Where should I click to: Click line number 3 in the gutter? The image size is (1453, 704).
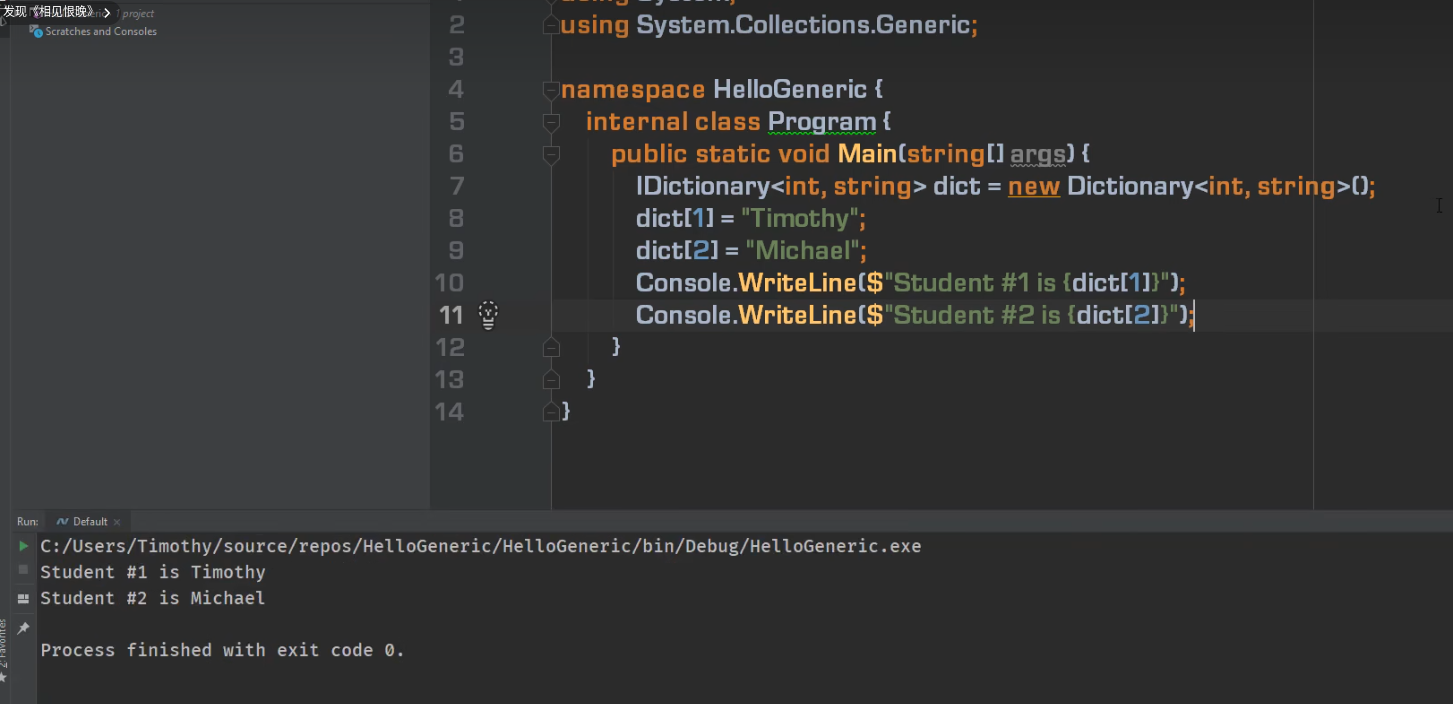click(457, 58)
